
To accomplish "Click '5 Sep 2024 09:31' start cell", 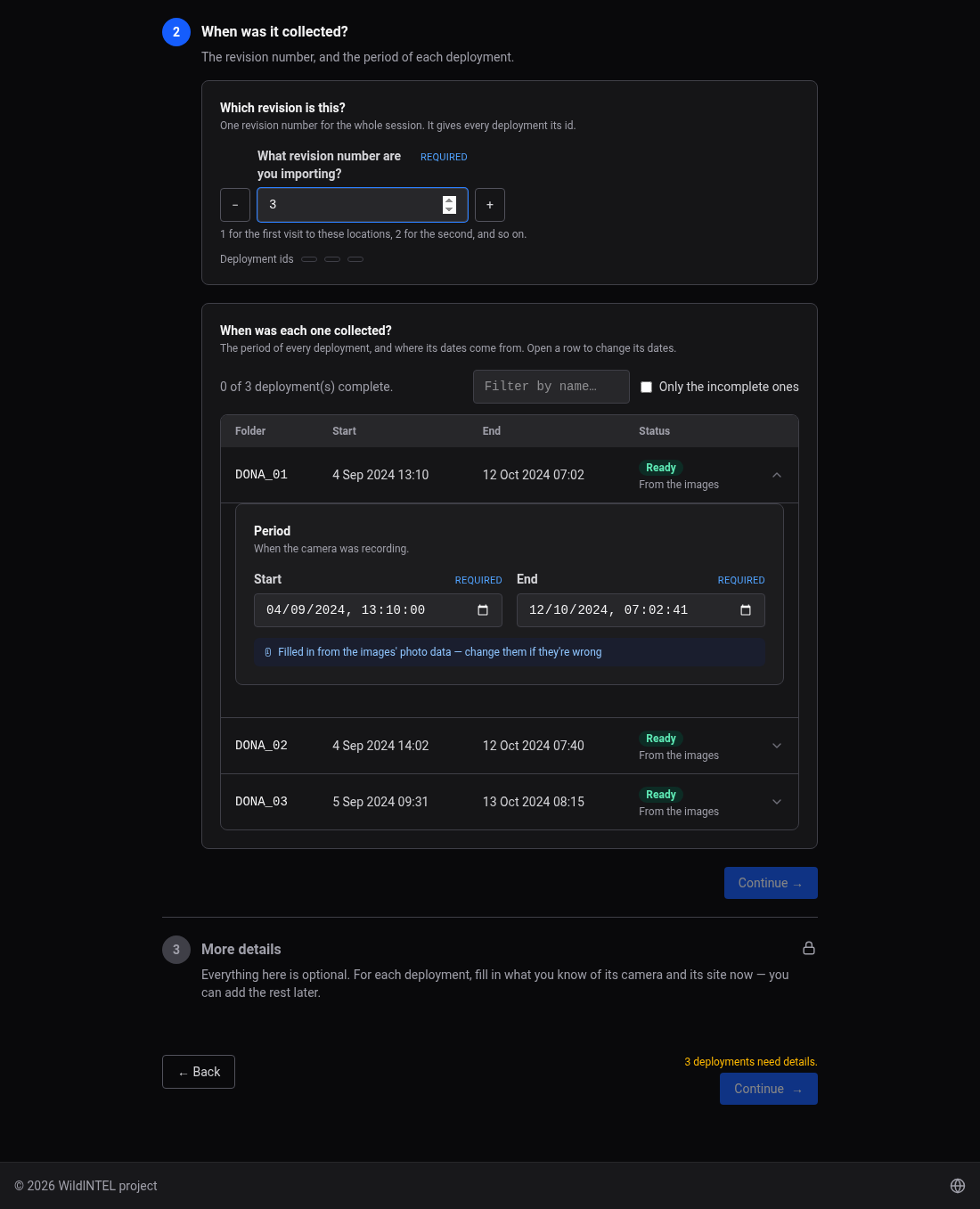I will pos(380,802).
